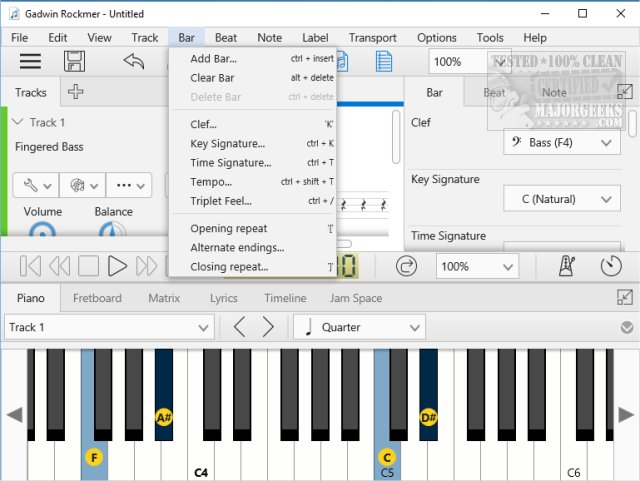Open the track effects swirl dropdown
Image resolution: width=640 pixels, height=481 pixels.
pyautogui.click(x=83, y=186)
